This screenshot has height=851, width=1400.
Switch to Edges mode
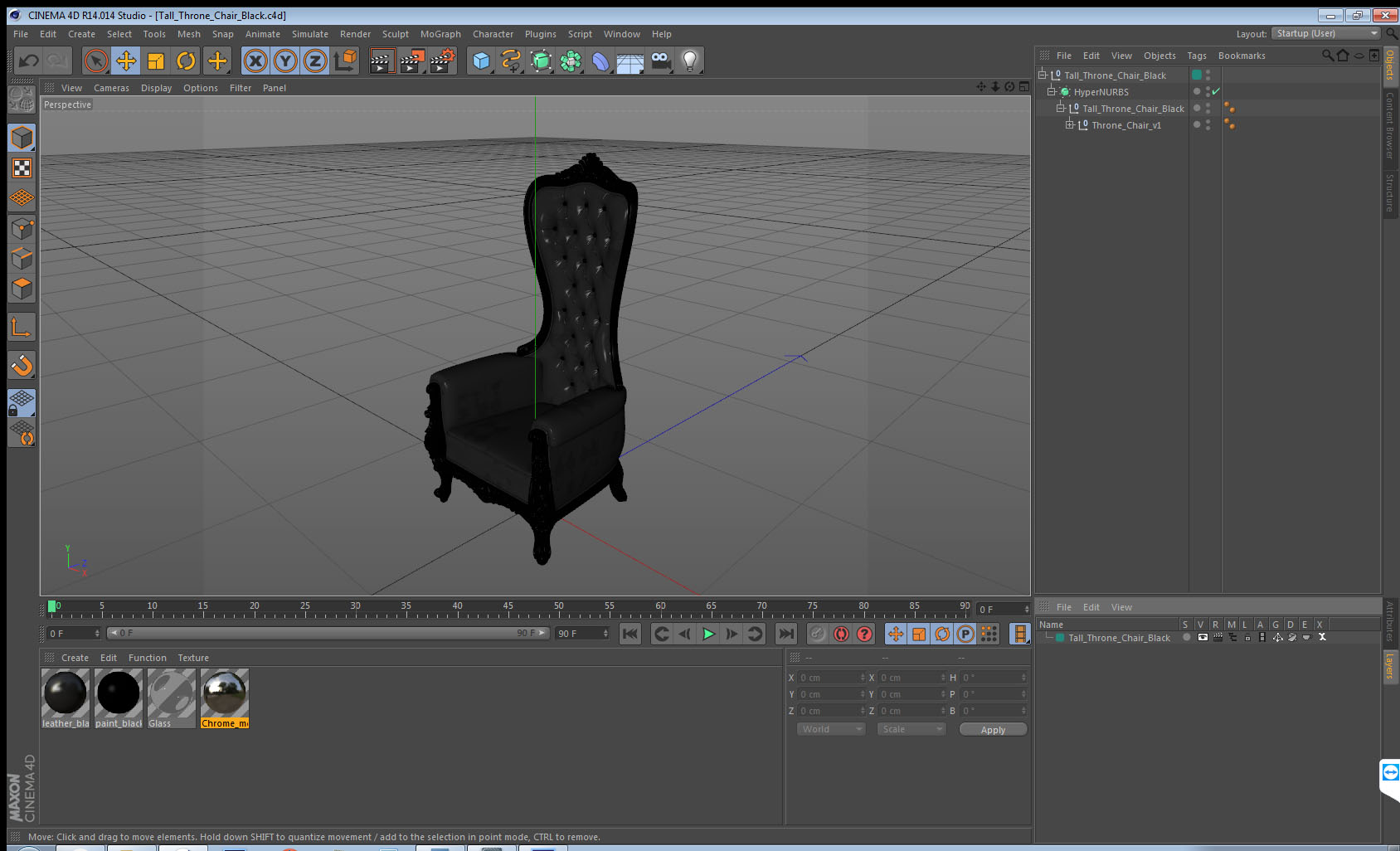point(22,259)
